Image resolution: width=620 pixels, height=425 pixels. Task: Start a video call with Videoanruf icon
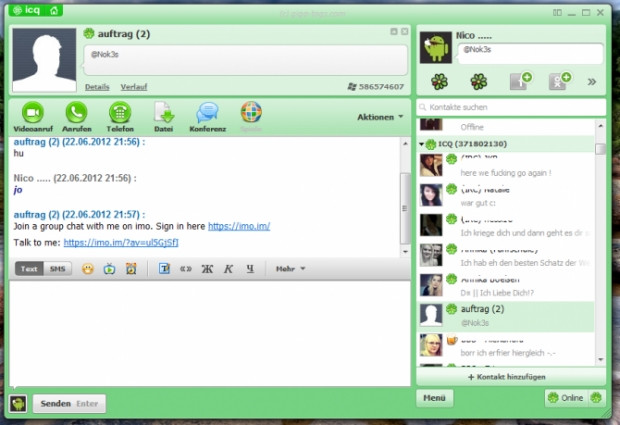tap(33, 113)
